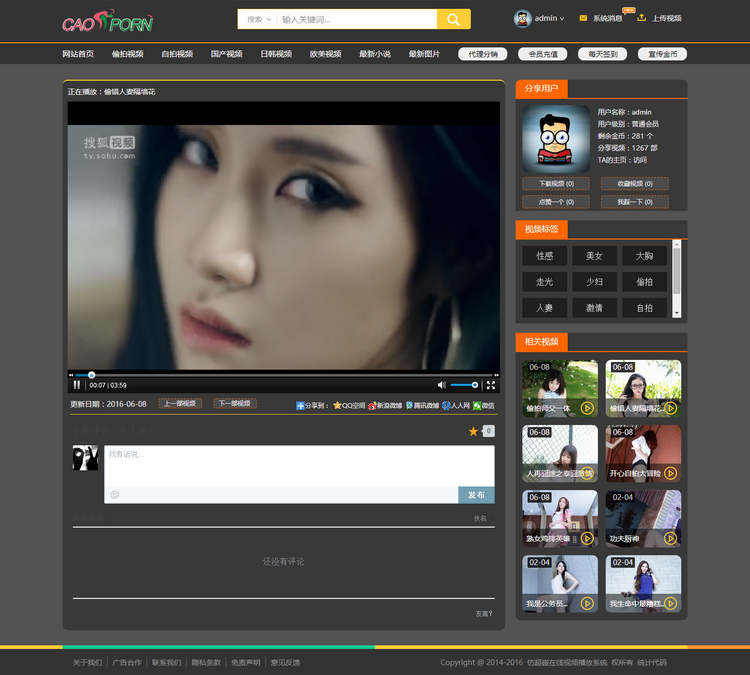Open the emoji picker in comment box
The width and height of the screenshot is (750, 675).
click(114, 495)
